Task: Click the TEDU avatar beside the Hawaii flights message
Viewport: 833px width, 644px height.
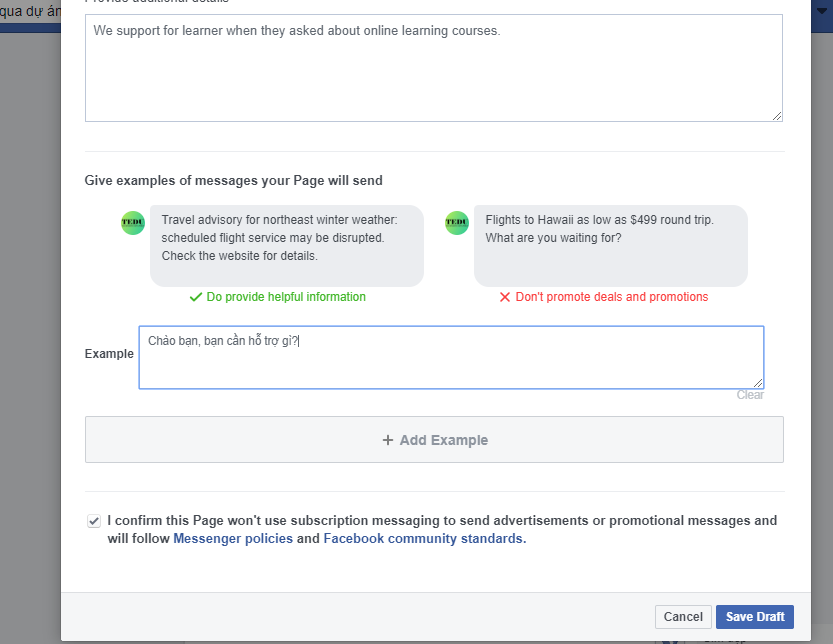Action: (x=457, y=224)
